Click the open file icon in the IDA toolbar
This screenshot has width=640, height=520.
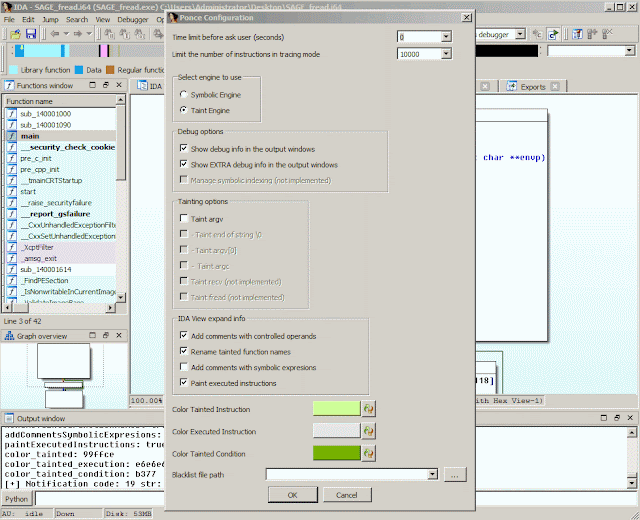[16, 34]
